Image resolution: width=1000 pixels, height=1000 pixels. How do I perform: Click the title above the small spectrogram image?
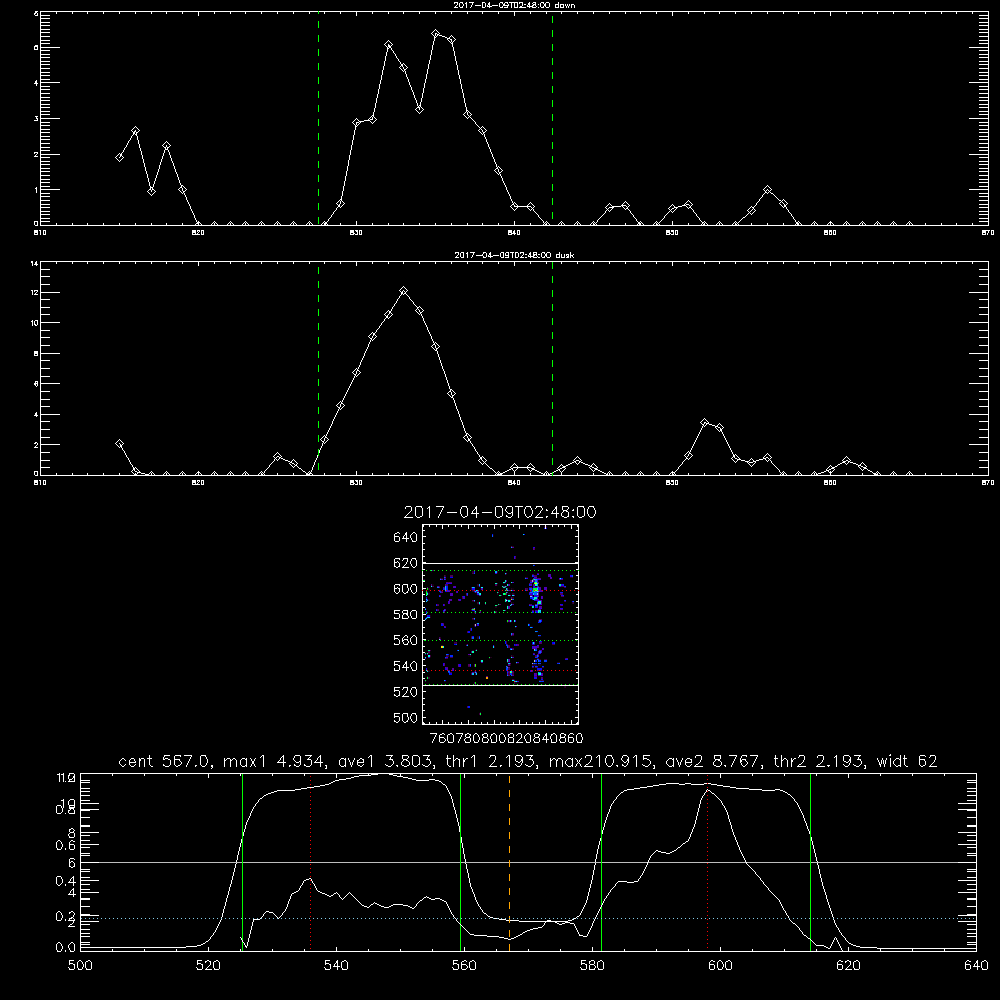(x=500, y=512)
